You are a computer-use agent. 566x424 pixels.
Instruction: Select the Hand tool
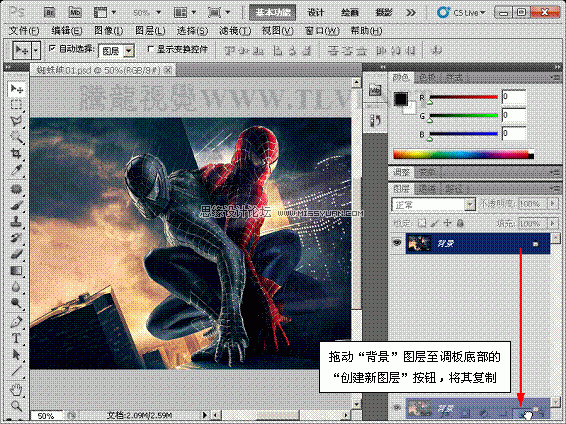pyautogui.click(x=16, y=390)
